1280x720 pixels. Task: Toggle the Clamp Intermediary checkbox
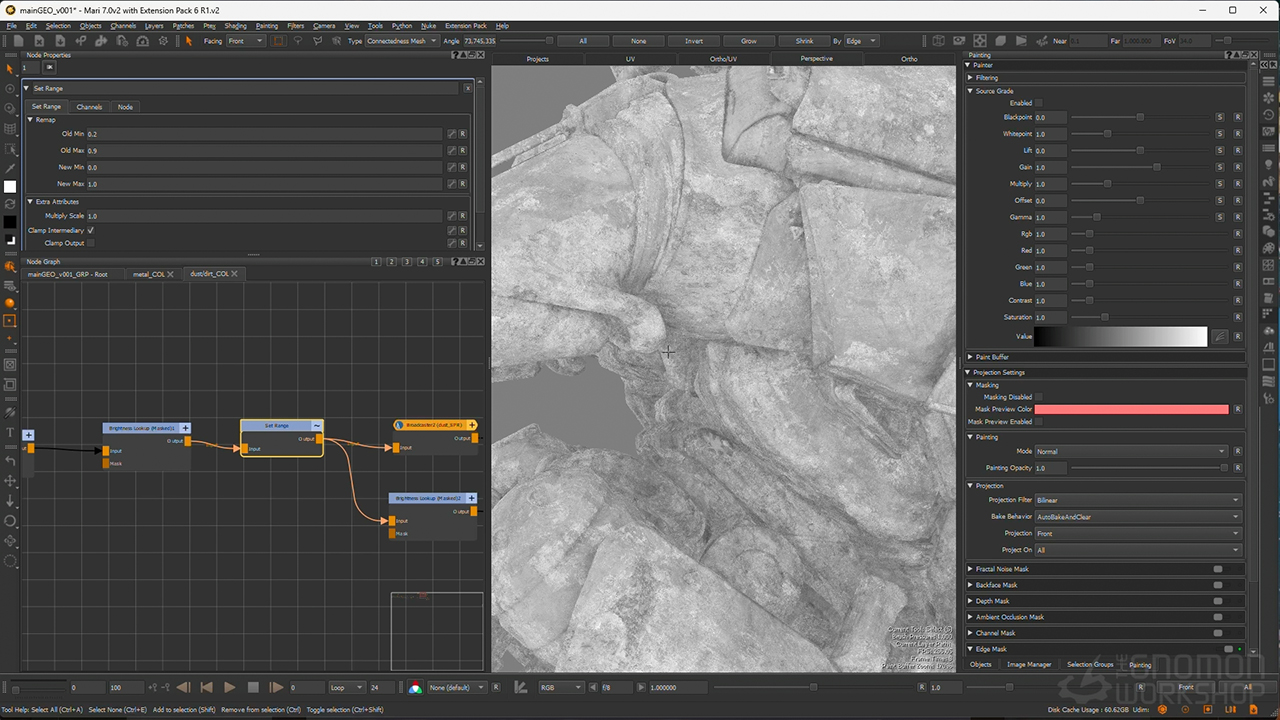tap(91, 230)
